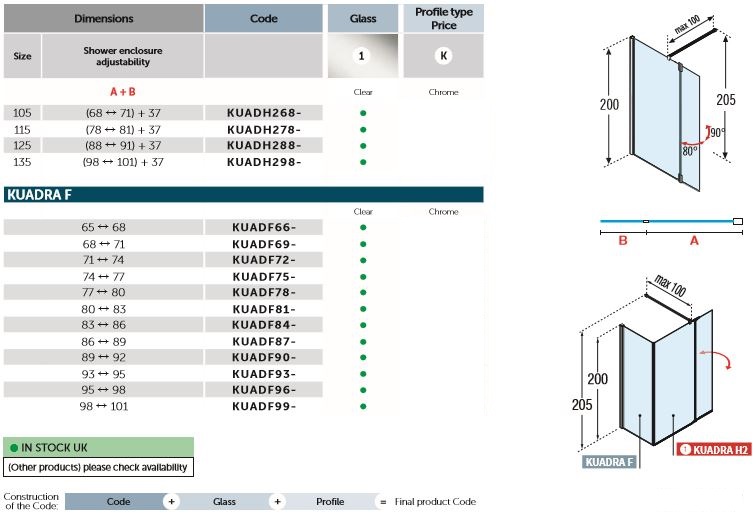Click the green stock dot for KUADF96-
756x521 pixels.
(363, 390)
